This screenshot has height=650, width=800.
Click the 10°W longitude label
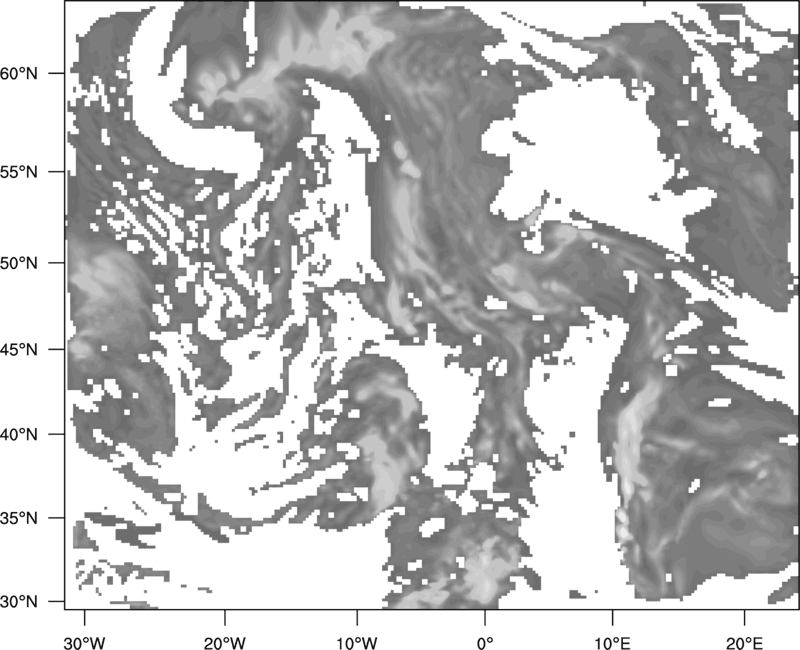[x=357, y=643]
